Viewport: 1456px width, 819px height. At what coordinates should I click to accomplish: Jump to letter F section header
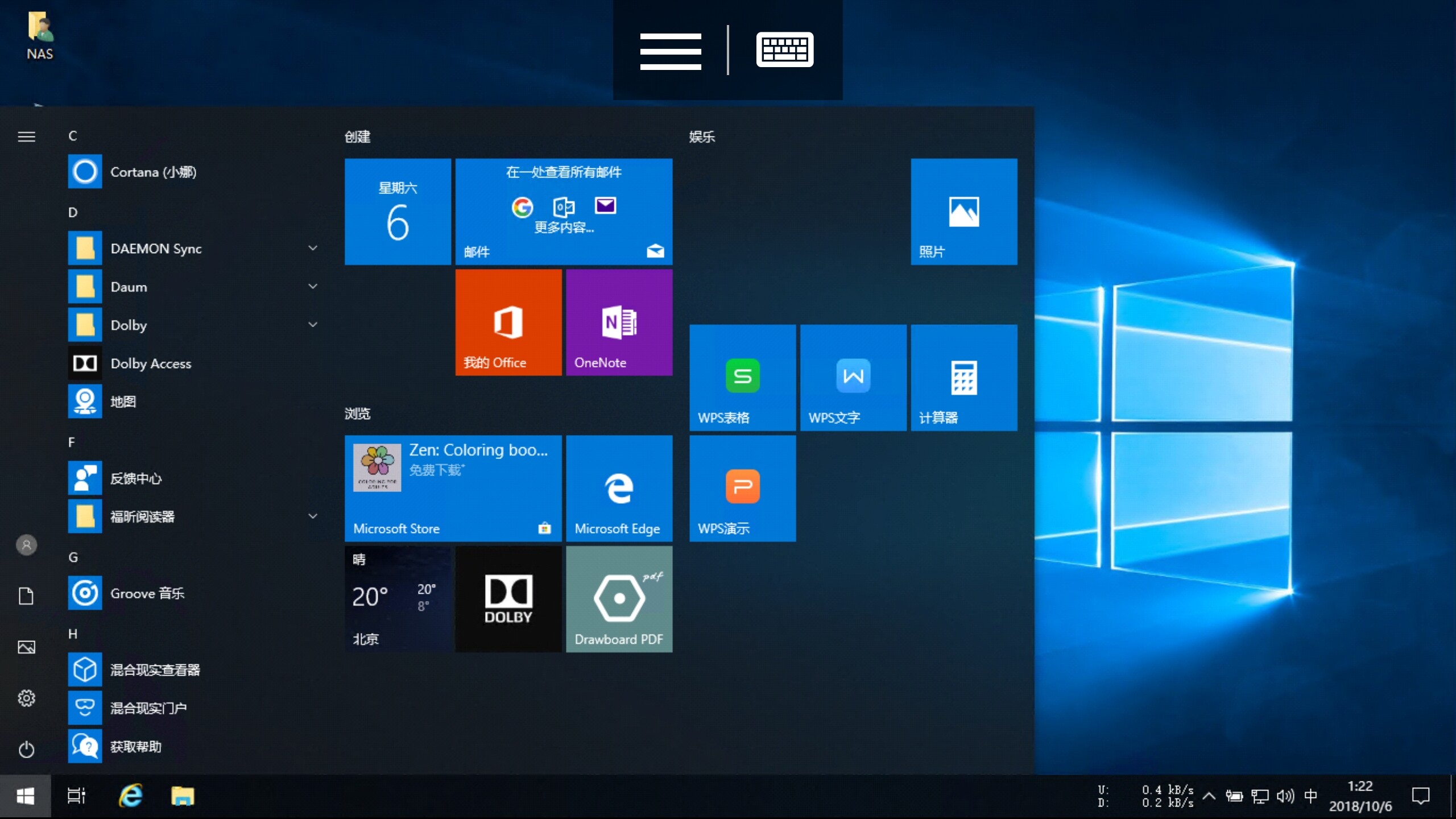click(72, 442)
